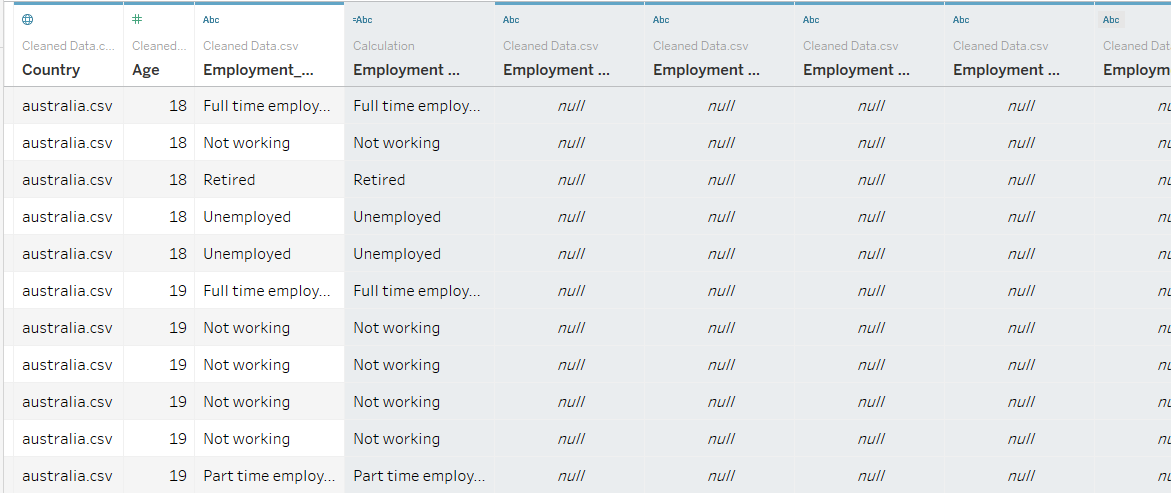Click the =Abc calculated field type icon
This screenshot has height=493, width=1171.
click(362, 19)
